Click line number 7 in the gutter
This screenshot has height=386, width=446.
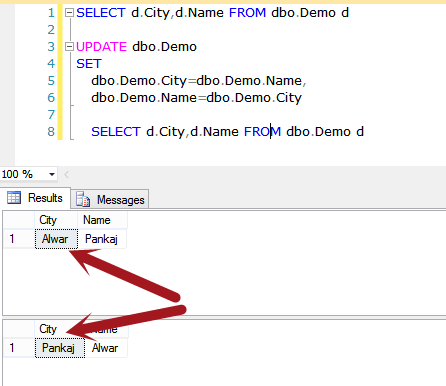click(x=51, y=115)
